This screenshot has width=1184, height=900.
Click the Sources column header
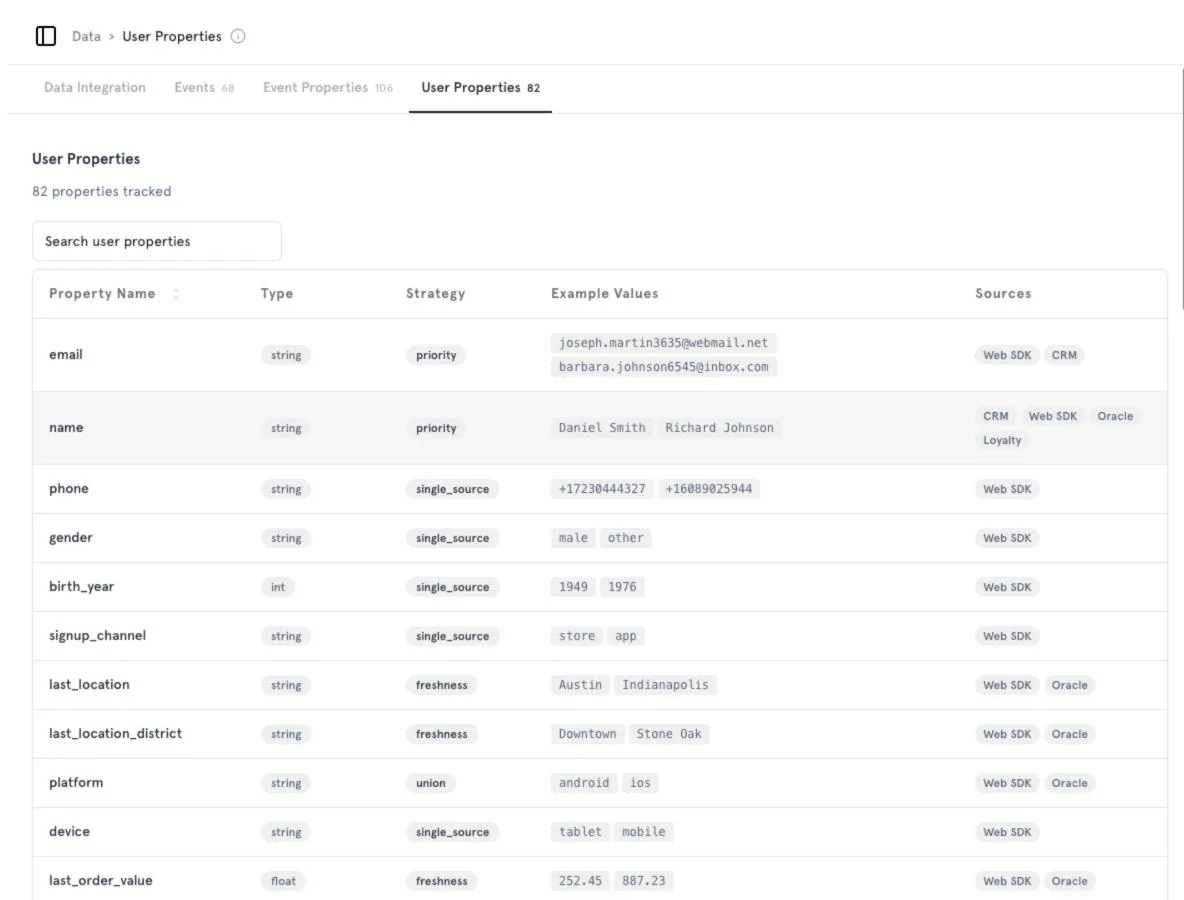click(1003, 294)
